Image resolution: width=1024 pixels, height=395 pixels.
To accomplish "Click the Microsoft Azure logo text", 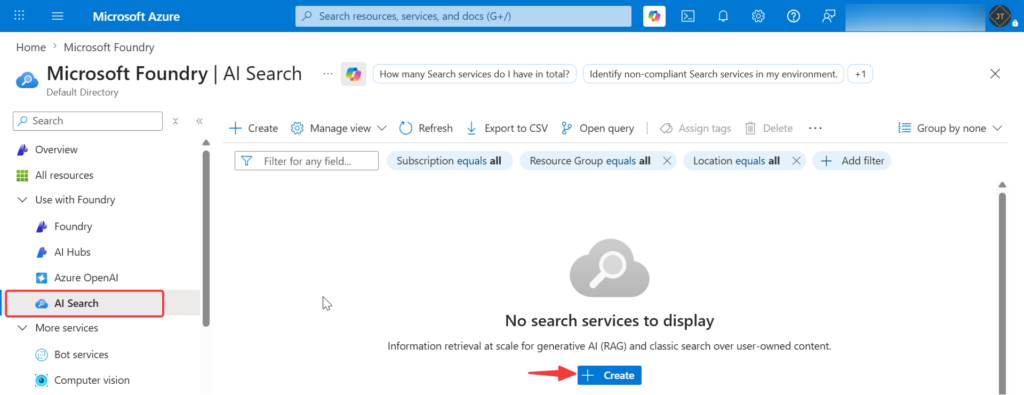I will [136, 16].
